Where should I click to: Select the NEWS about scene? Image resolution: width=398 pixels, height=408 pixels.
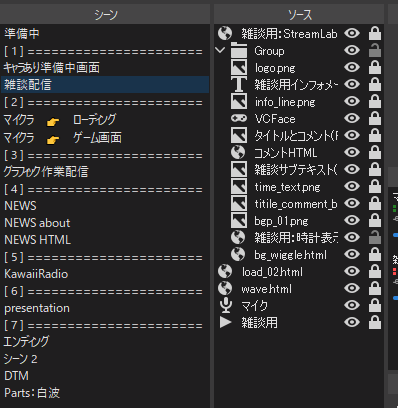click(x=105, y=223)
